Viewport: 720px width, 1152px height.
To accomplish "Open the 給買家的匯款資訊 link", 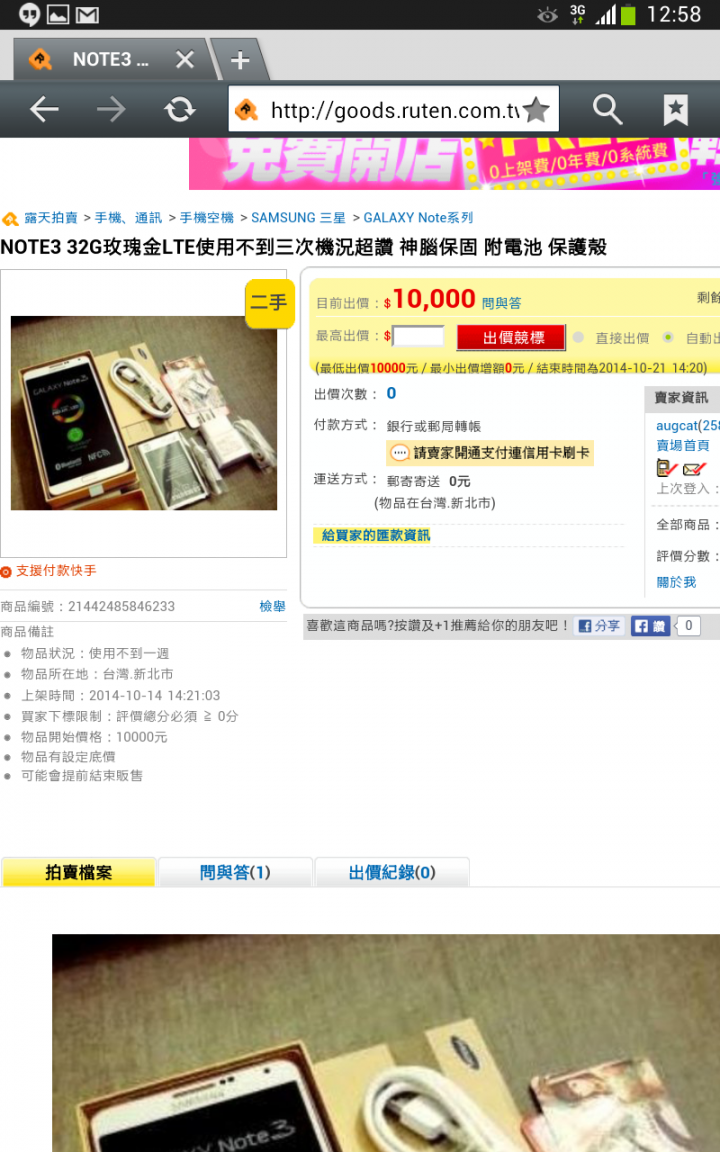I will click(x=375, y=535).
